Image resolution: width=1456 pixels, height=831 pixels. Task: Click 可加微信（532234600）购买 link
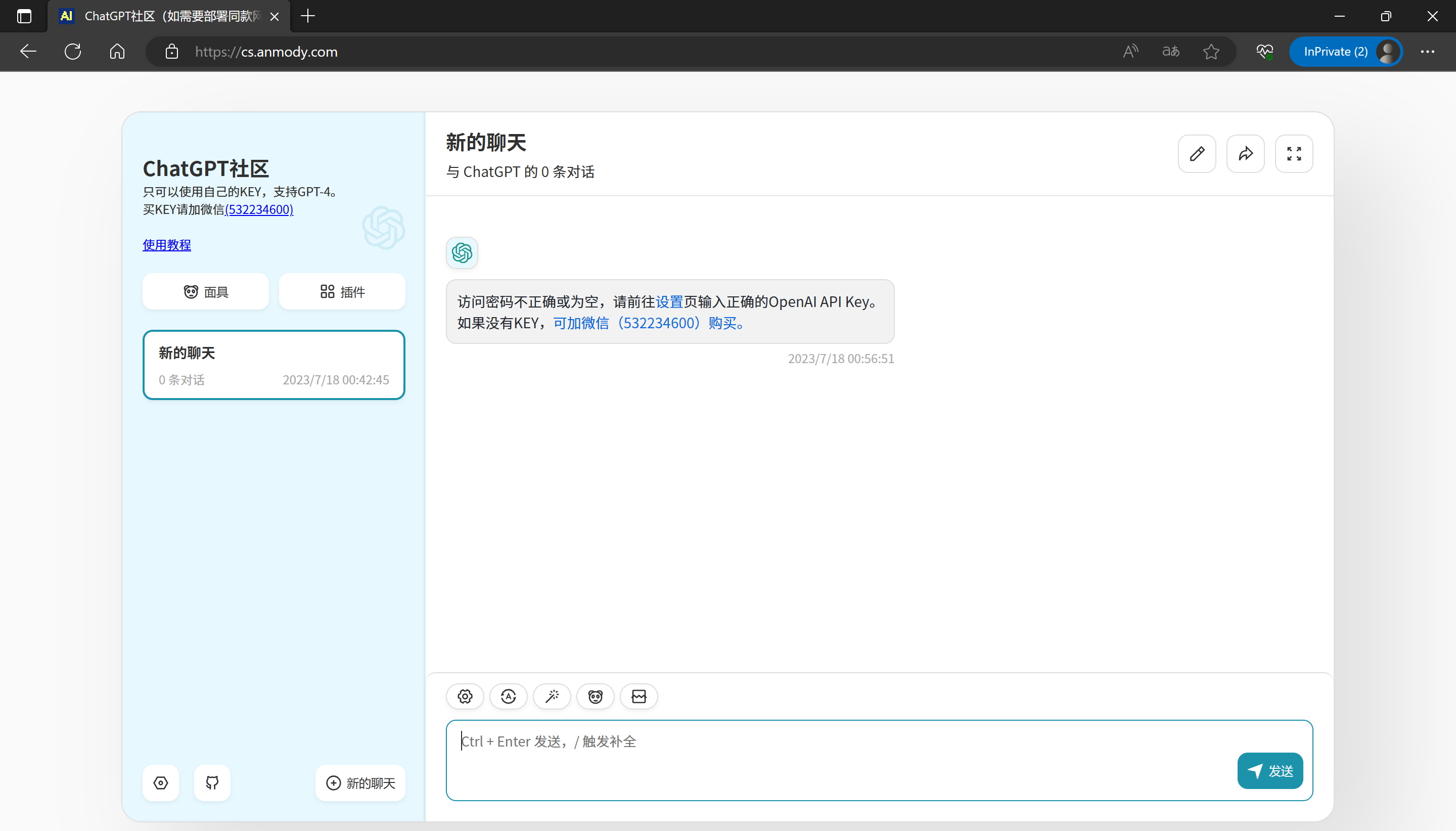click(650, 323)
